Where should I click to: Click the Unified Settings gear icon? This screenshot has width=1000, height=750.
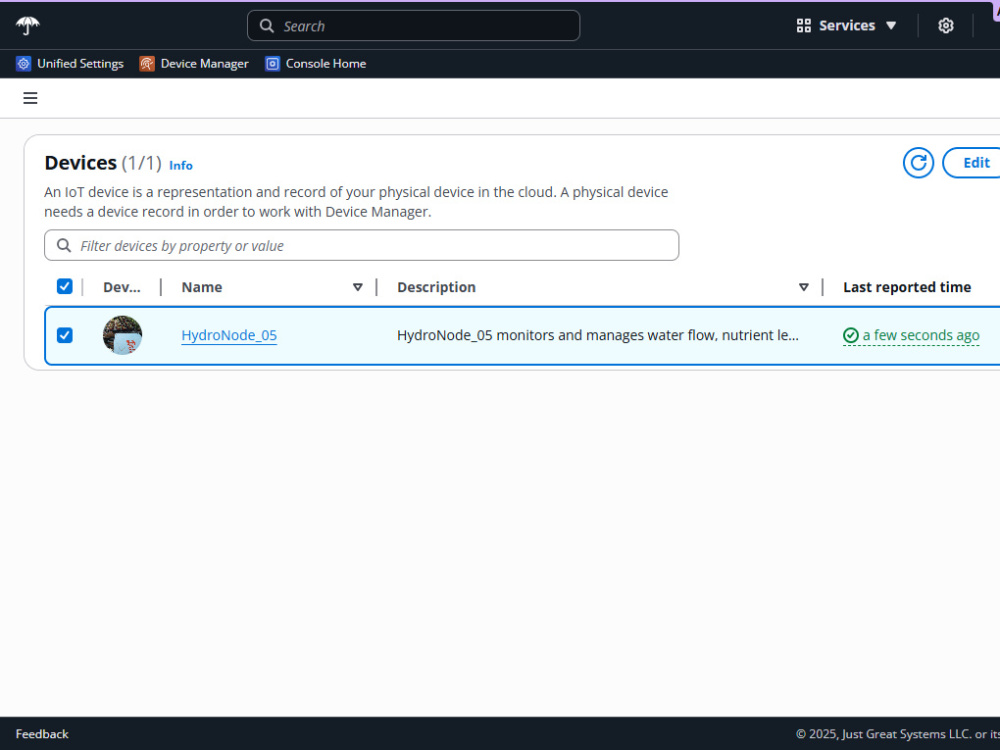(x=23, y=64)
